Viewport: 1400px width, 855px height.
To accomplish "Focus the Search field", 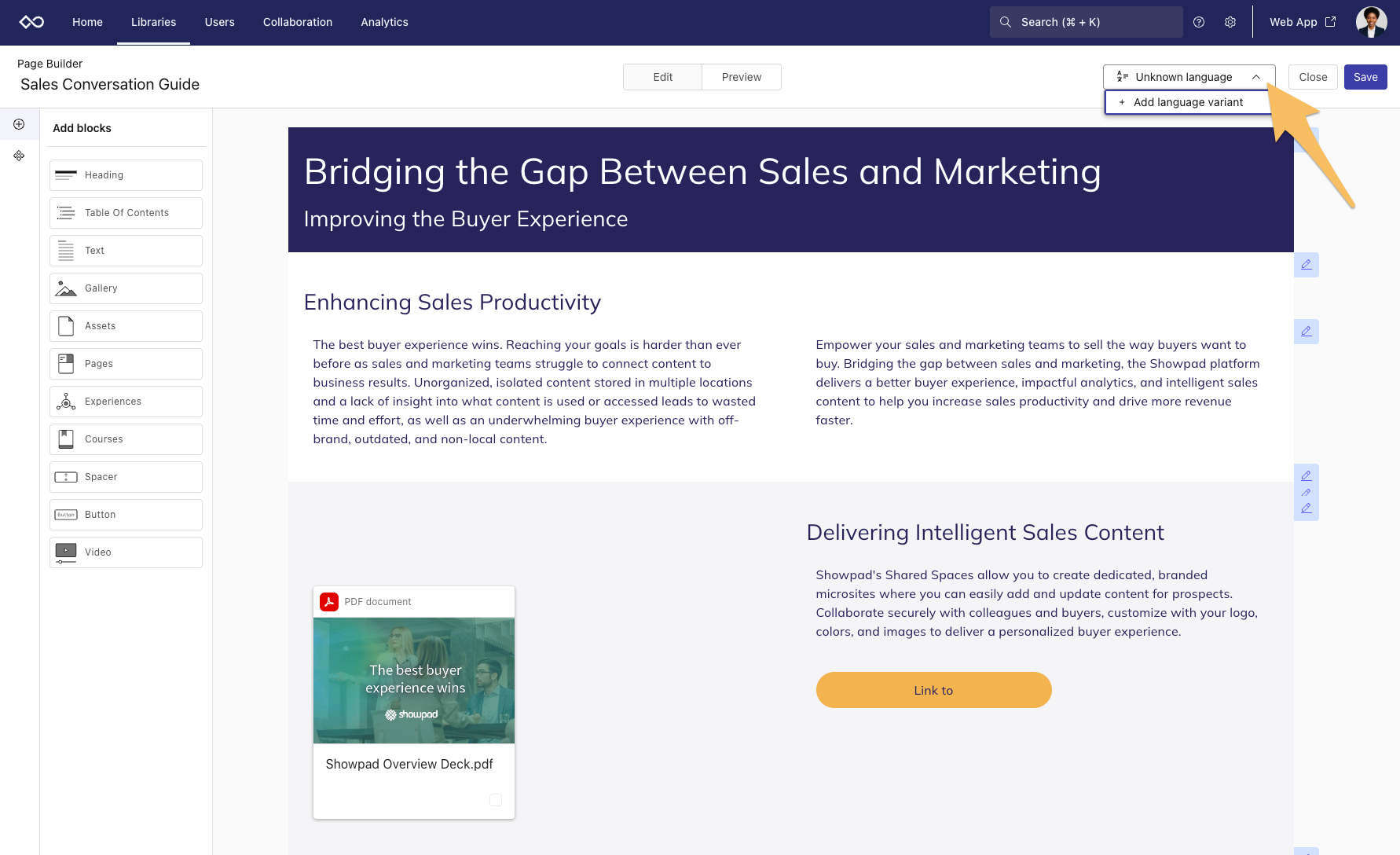I will [x=1086, y=22].
